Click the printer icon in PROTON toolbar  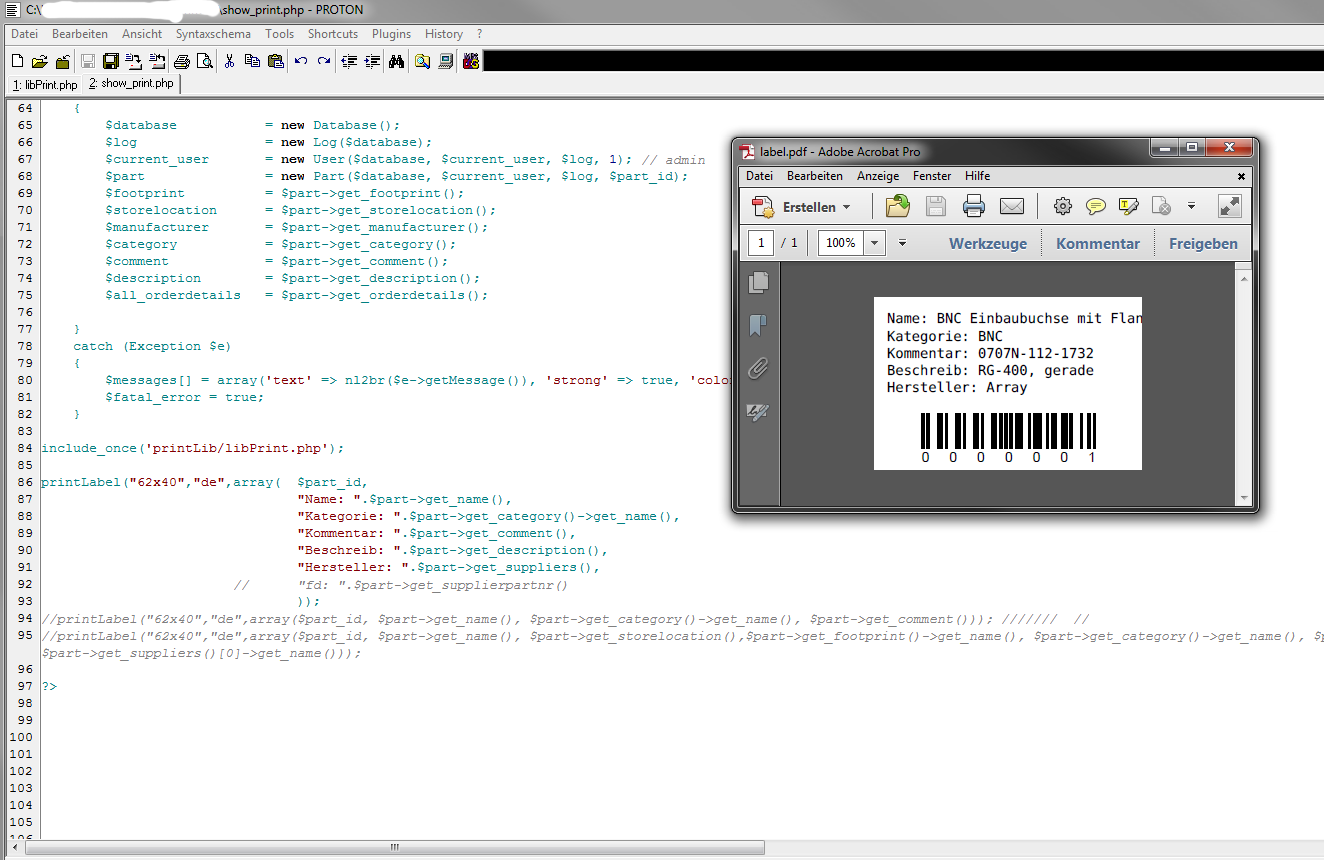coord(181,61)
